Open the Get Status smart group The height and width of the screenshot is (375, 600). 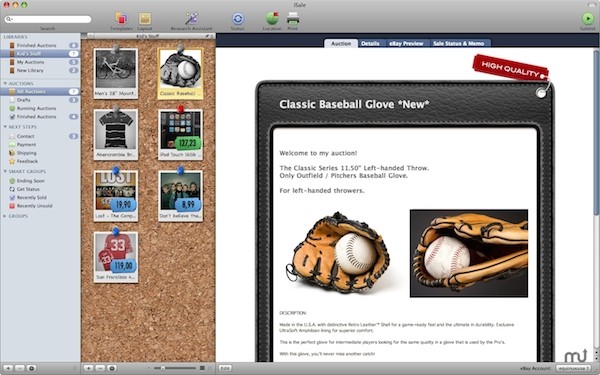tap(40, 189)
